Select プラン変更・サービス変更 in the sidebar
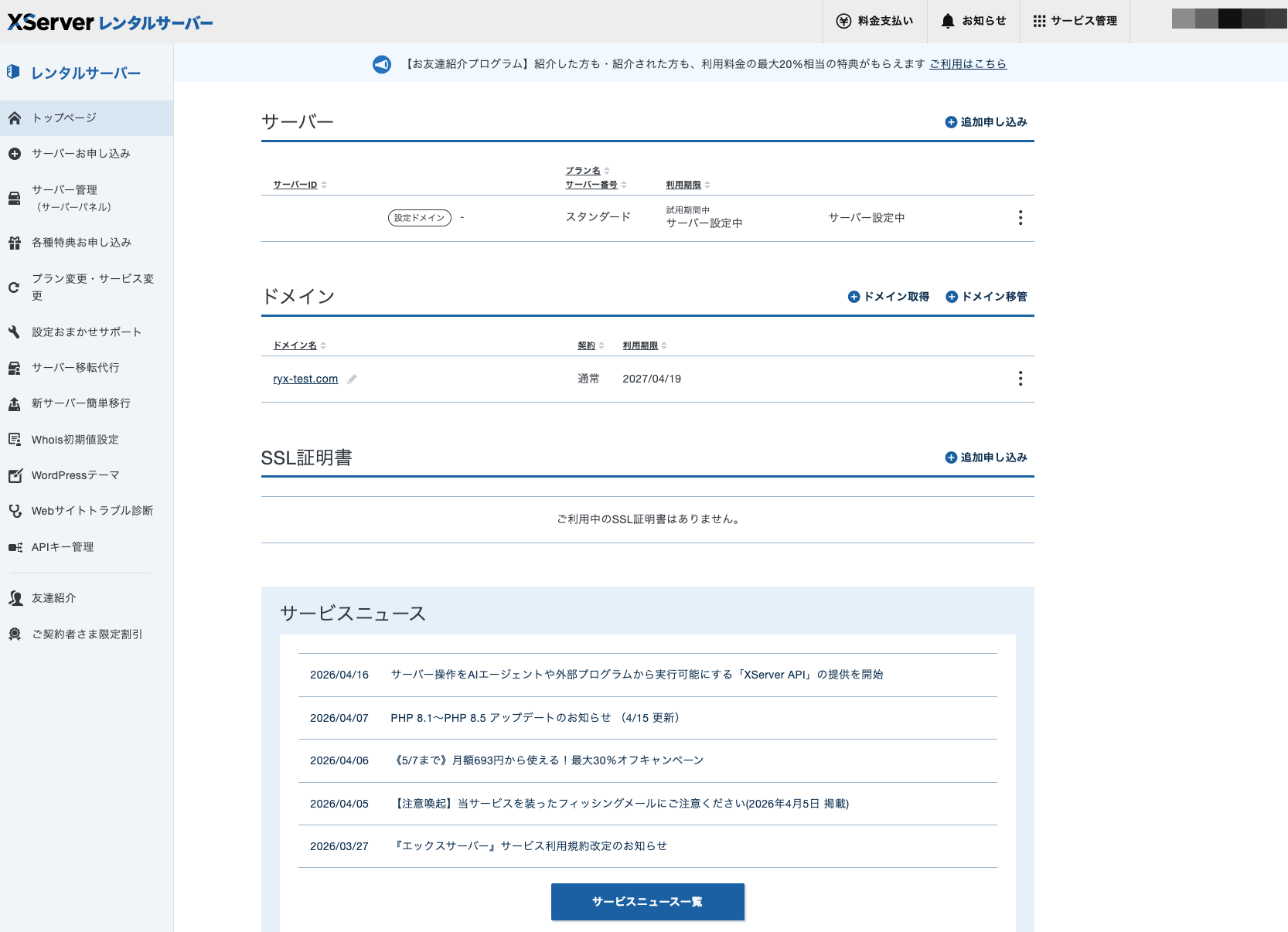This screenshot has width=1288, height=932. point(87,287)
